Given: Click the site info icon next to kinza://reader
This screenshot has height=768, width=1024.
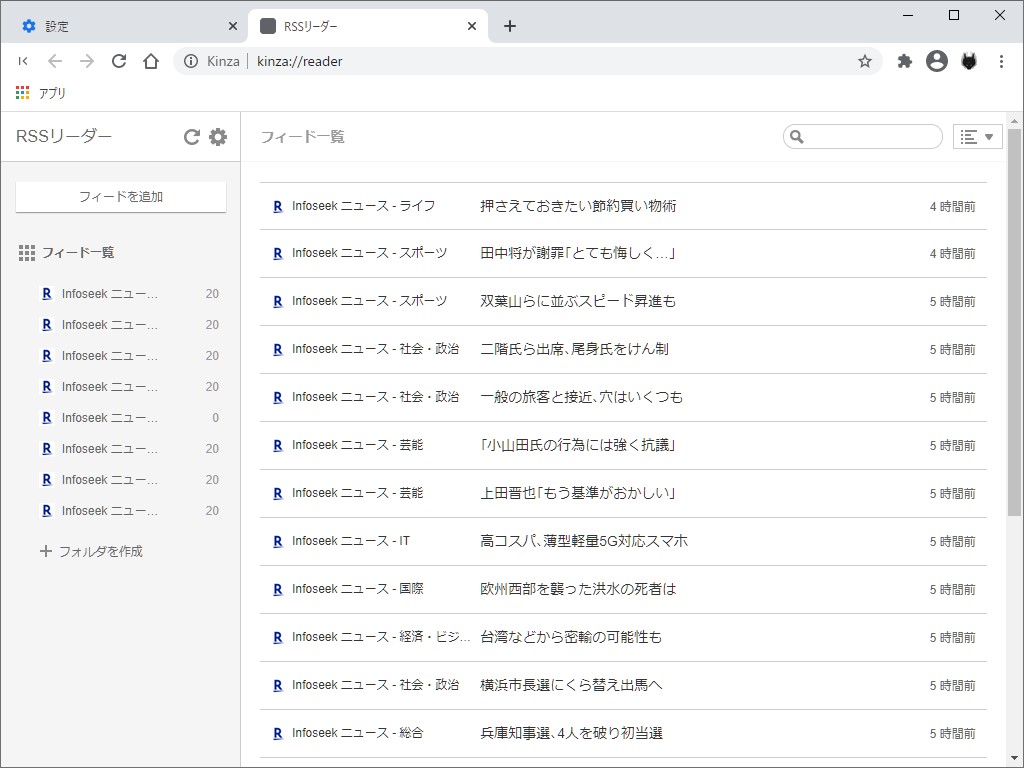Looking at the screenshot, I should click(190, 61).
